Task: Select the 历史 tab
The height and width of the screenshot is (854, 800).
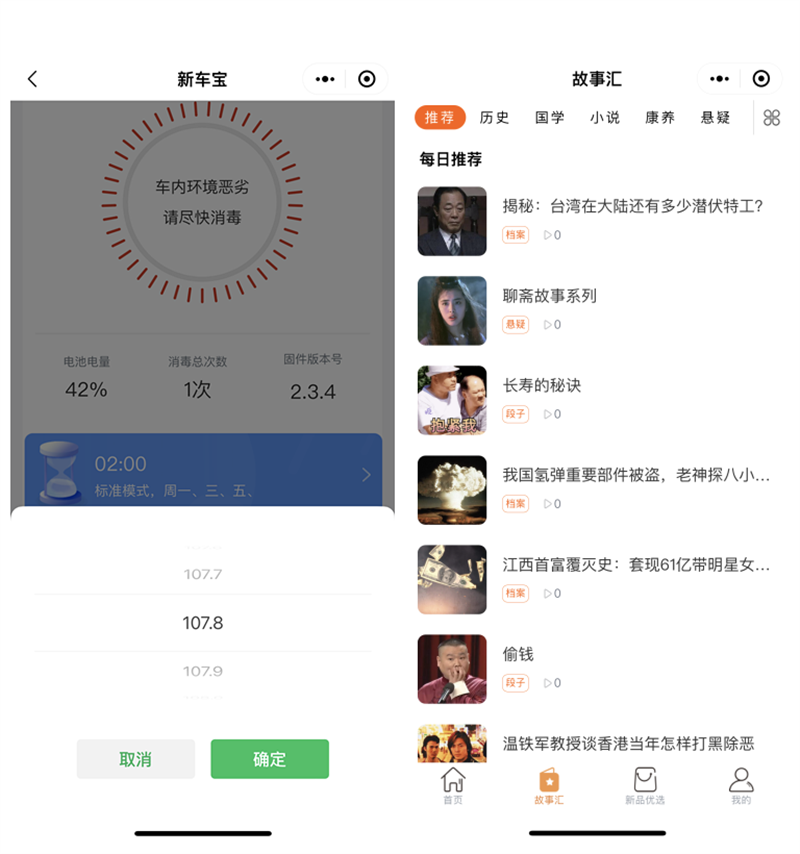Action: pyautogui.click(x=494, y=118)
